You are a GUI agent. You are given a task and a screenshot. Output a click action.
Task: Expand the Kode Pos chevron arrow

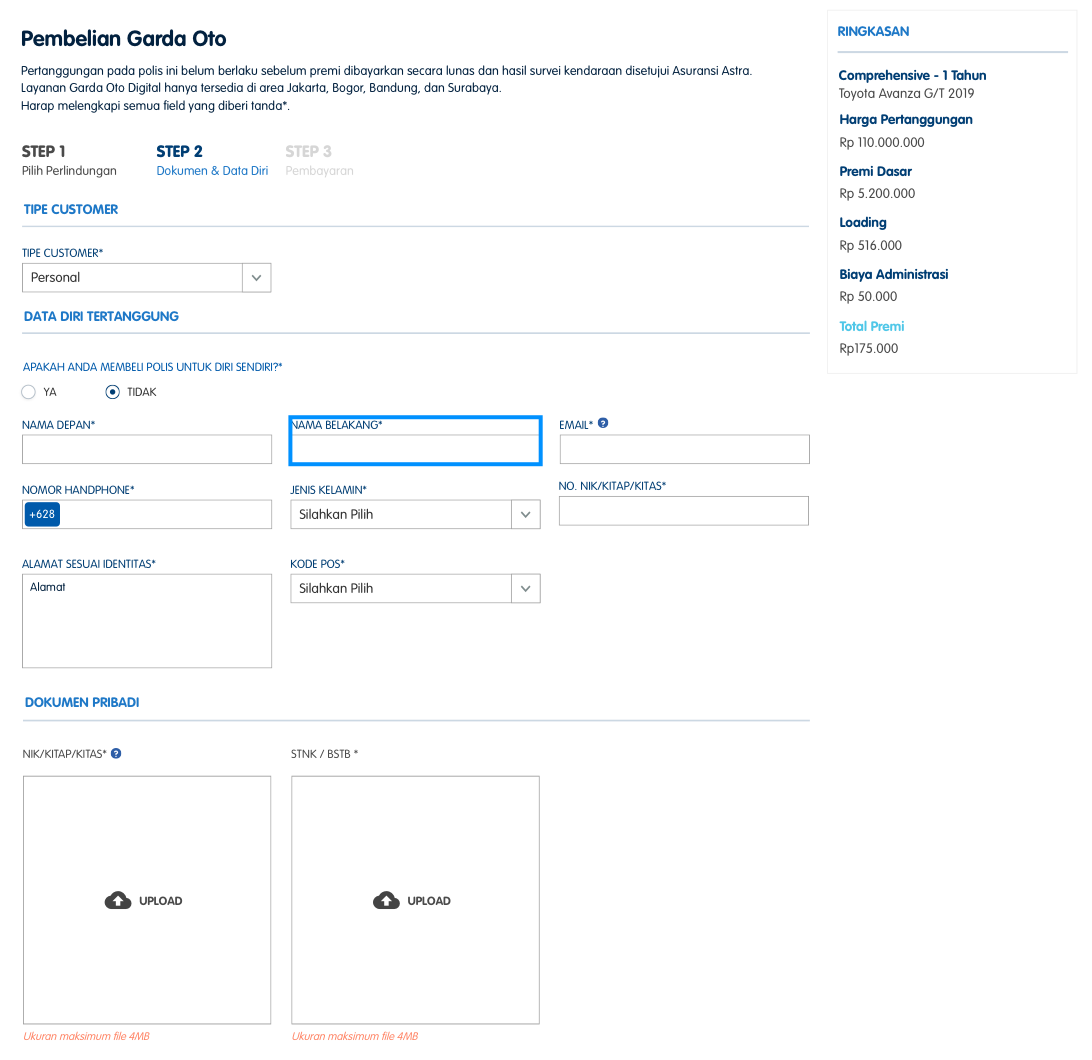(x=526, y=589)
